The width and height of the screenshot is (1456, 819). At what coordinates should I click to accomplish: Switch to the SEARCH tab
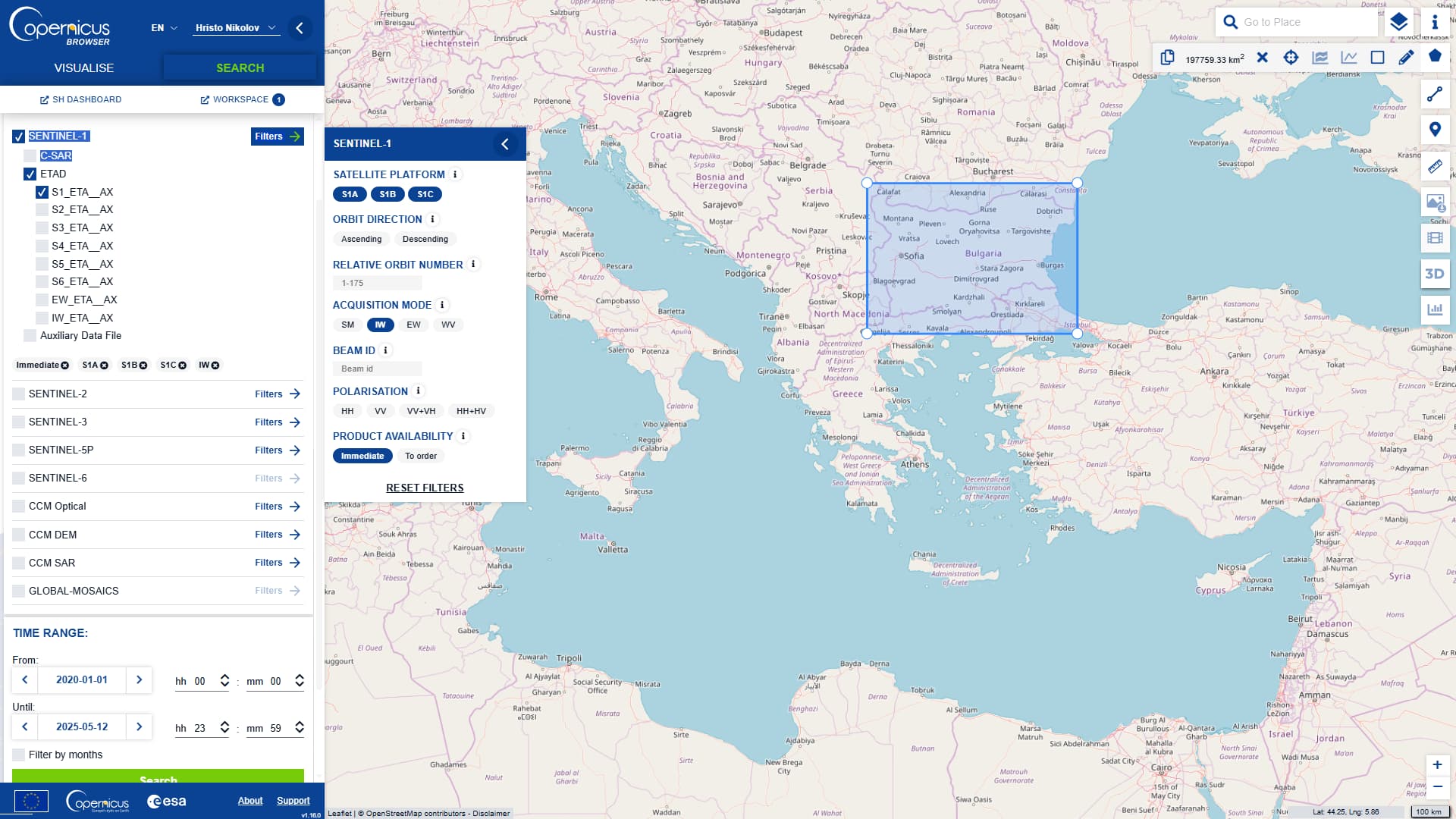[x=240, y=68]
